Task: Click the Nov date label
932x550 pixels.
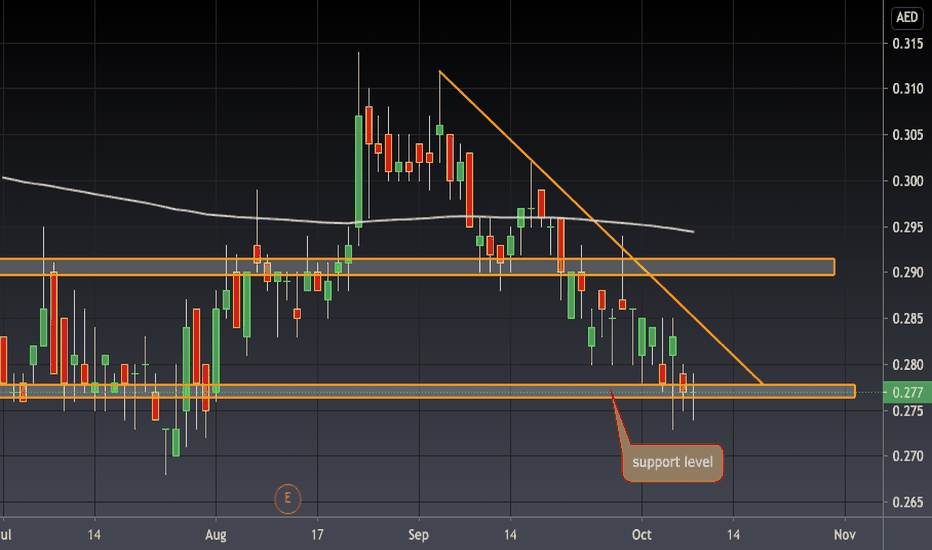Action: 844,535
